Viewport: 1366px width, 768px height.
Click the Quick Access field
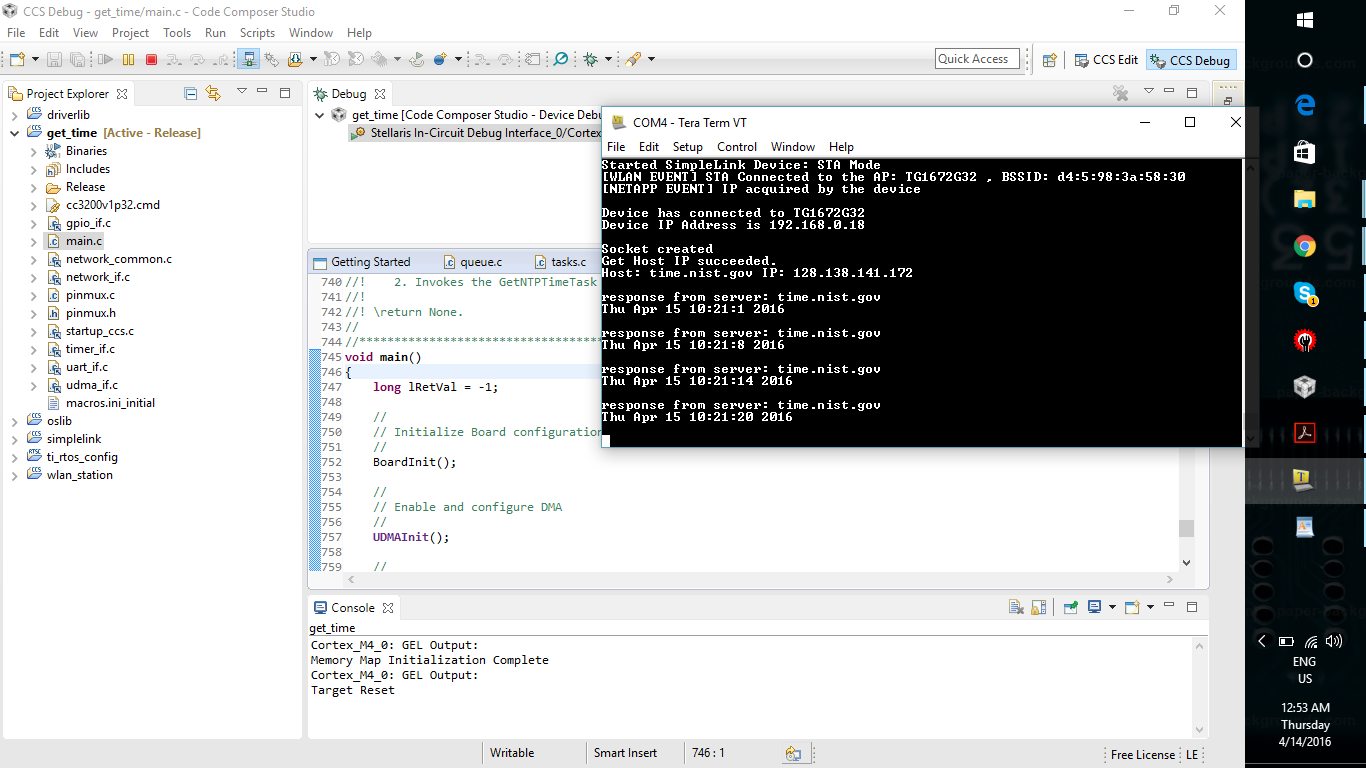coord(977,59)
